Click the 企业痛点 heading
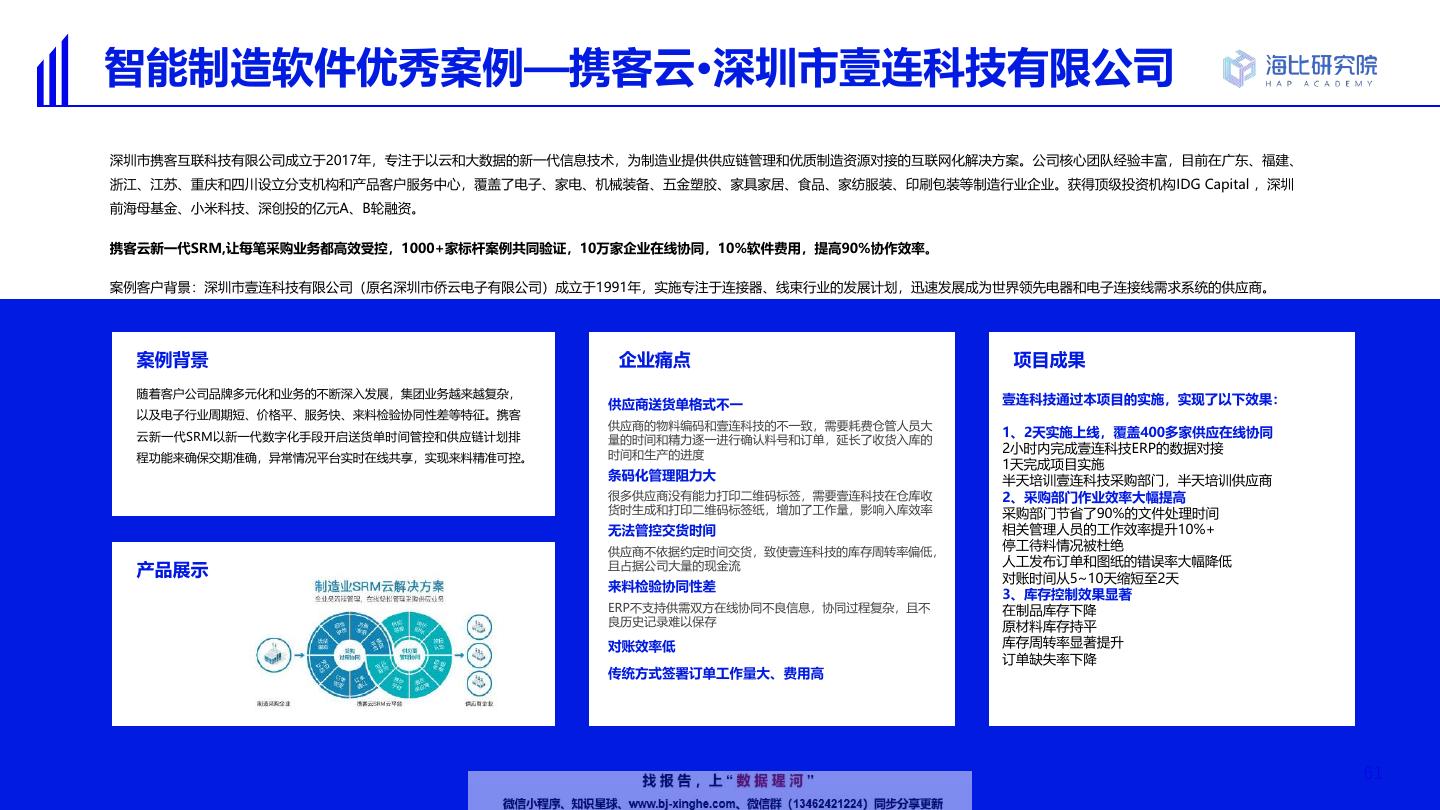Viewport: 1440px width, 810px height. (x=654, y=360)
